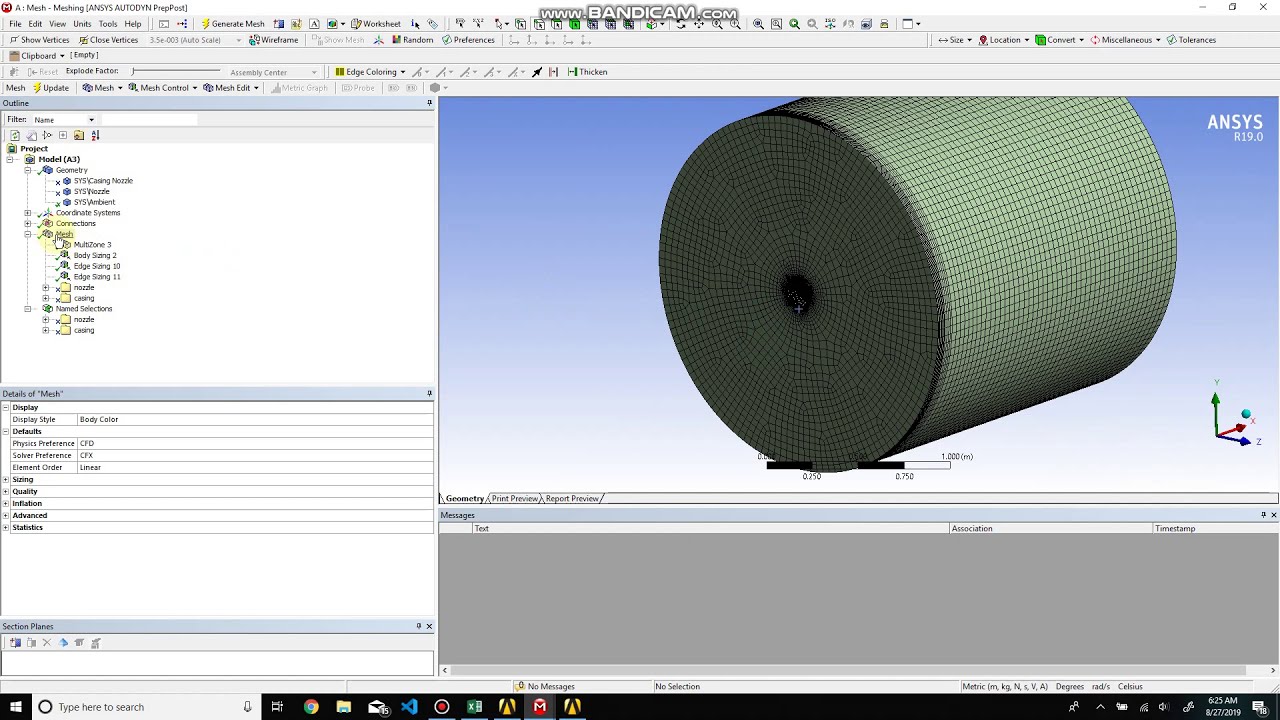Click the Sort alphabetically icon in Outline
This screenshot has height=720, width=1280.
(95, 135)
